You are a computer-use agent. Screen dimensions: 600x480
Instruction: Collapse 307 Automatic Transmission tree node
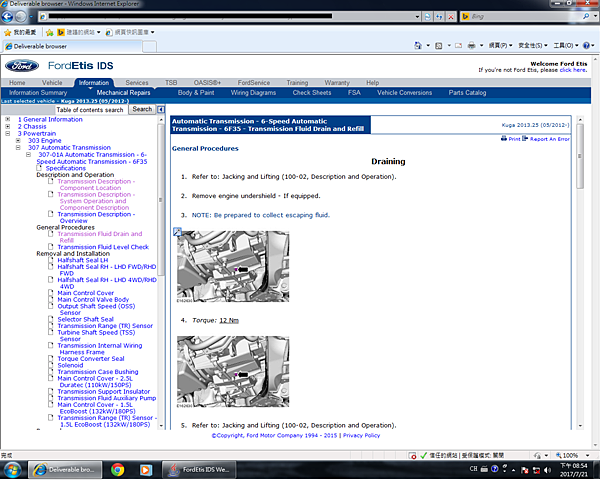tap(18, 147)
